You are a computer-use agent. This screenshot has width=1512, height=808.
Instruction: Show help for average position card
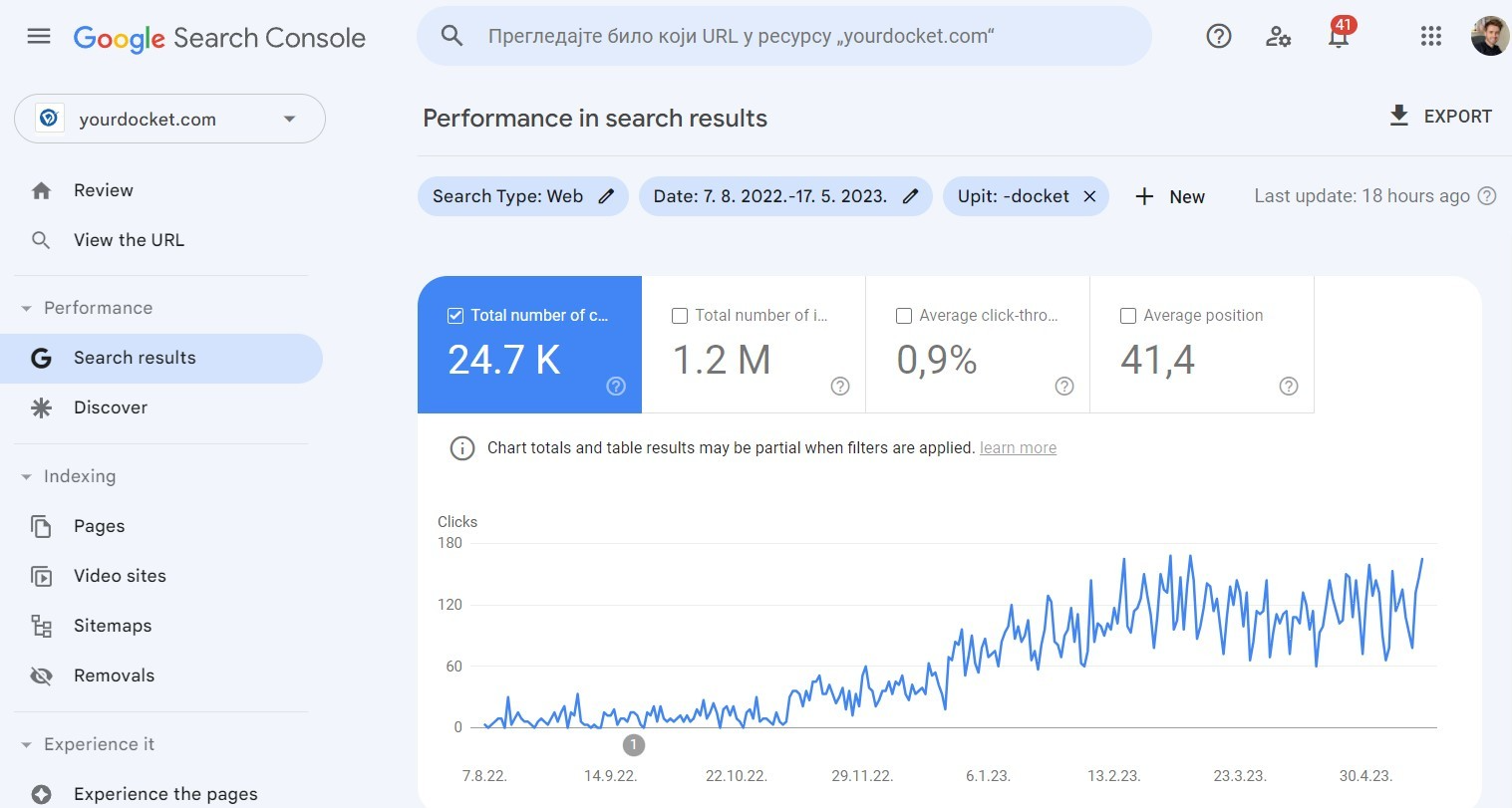point(1289,387)
